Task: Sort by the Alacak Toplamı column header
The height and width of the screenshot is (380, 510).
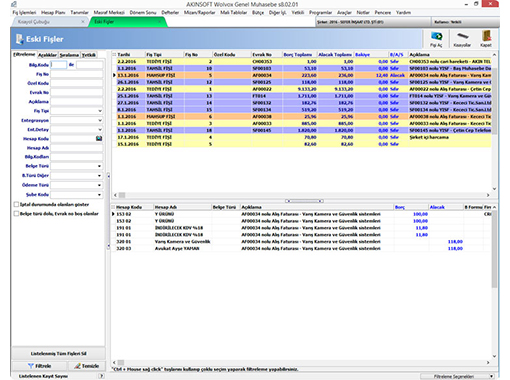Action: (335, 54)
